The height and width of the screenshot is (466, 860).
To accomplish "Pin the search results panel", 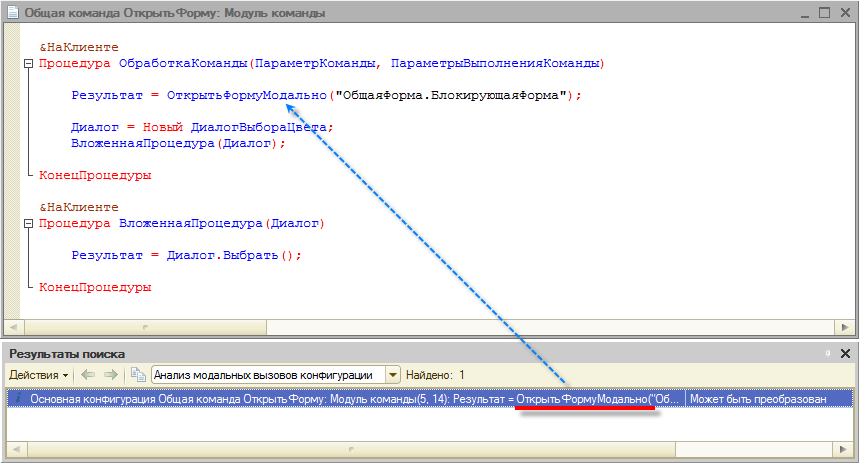I will pos(828,354).
